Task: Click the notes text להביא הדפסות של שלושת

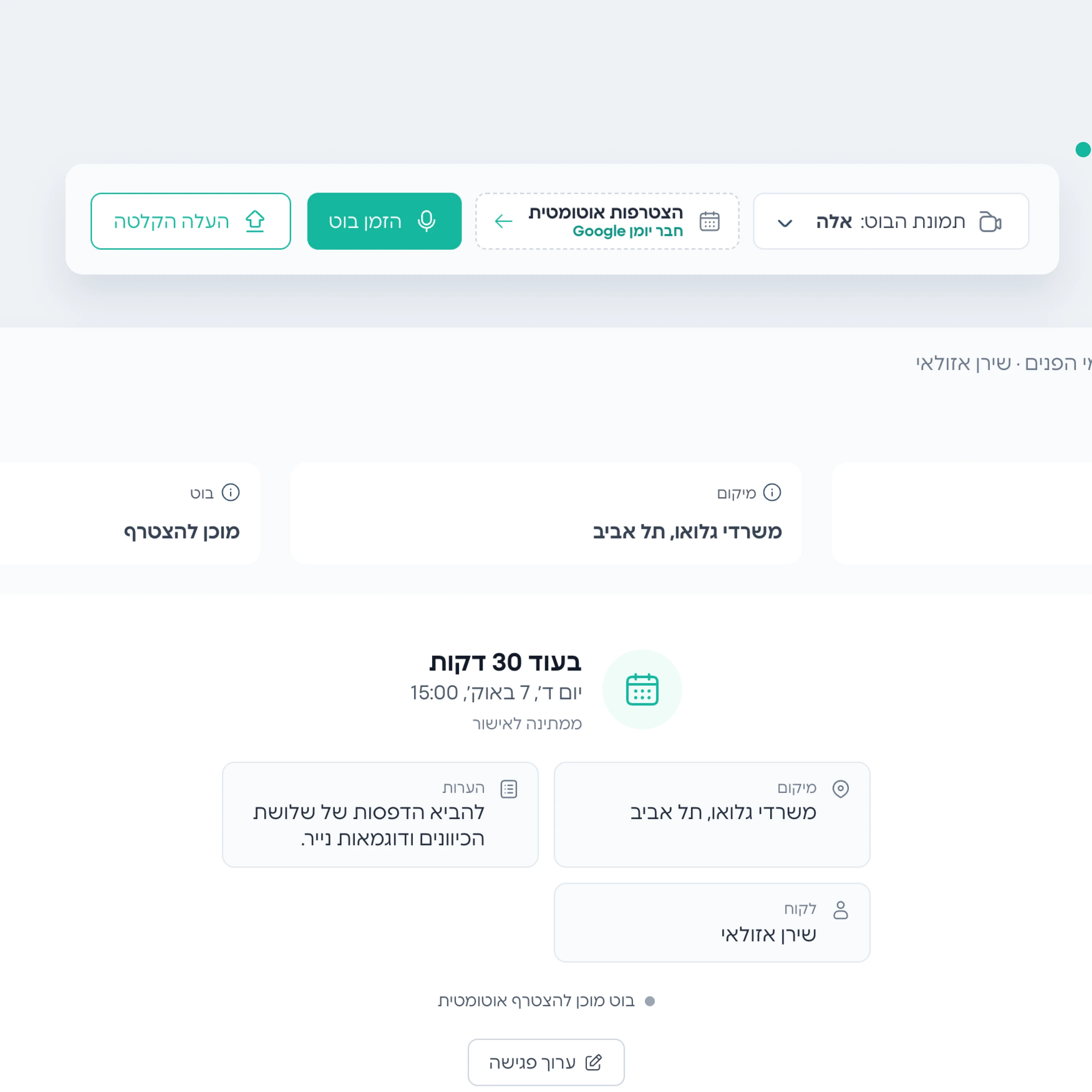Action: 368,812
